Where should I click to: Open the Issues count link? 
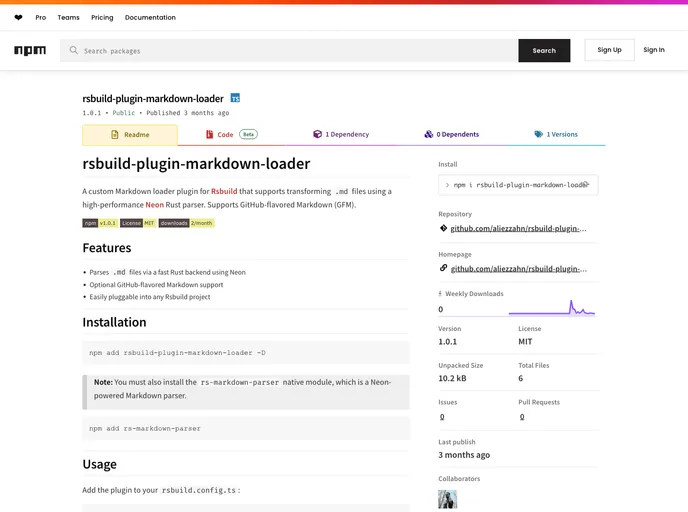[x=442, y=417]
